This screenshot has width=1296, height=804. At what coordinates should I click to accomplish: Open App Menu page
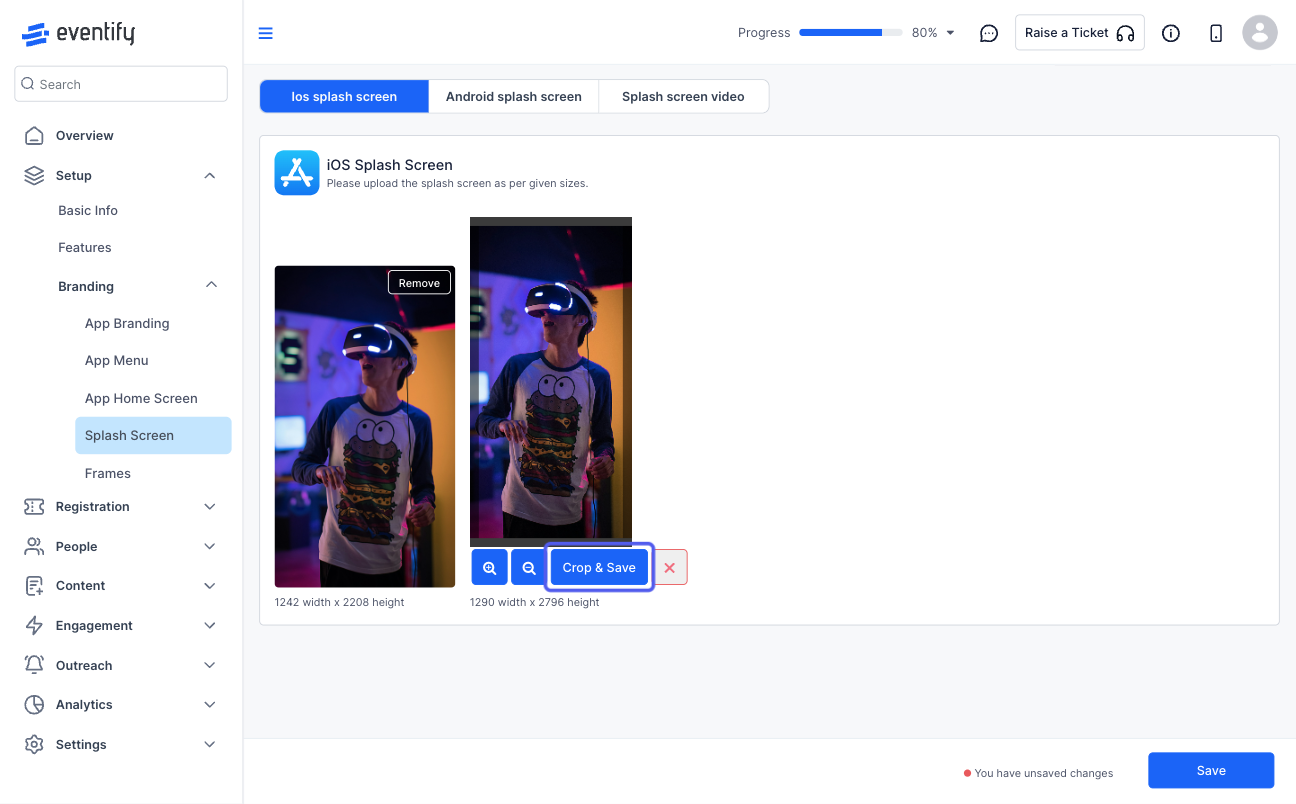117,361
